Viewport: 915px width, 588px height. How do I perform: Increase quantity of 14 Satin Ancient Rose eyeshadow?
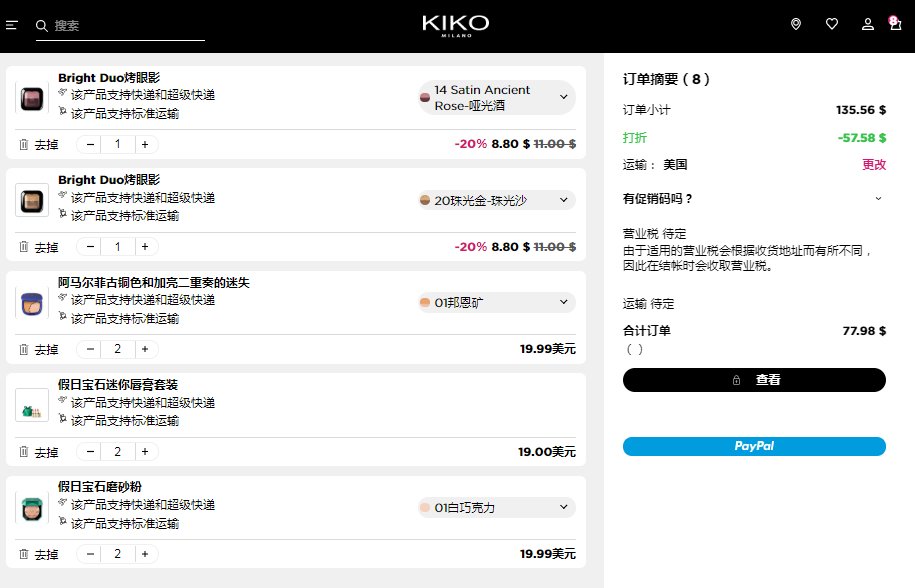tap(145, 144)
